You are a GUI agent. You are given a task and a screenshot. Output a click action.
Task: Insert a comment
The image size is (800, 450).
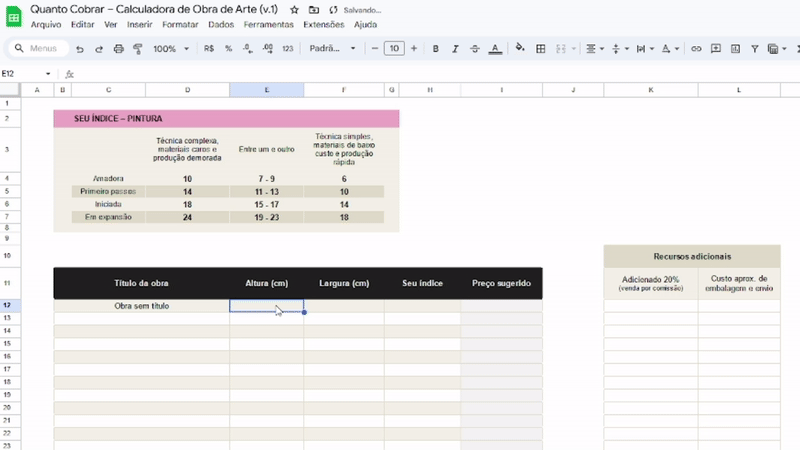[x=716, y=48]
